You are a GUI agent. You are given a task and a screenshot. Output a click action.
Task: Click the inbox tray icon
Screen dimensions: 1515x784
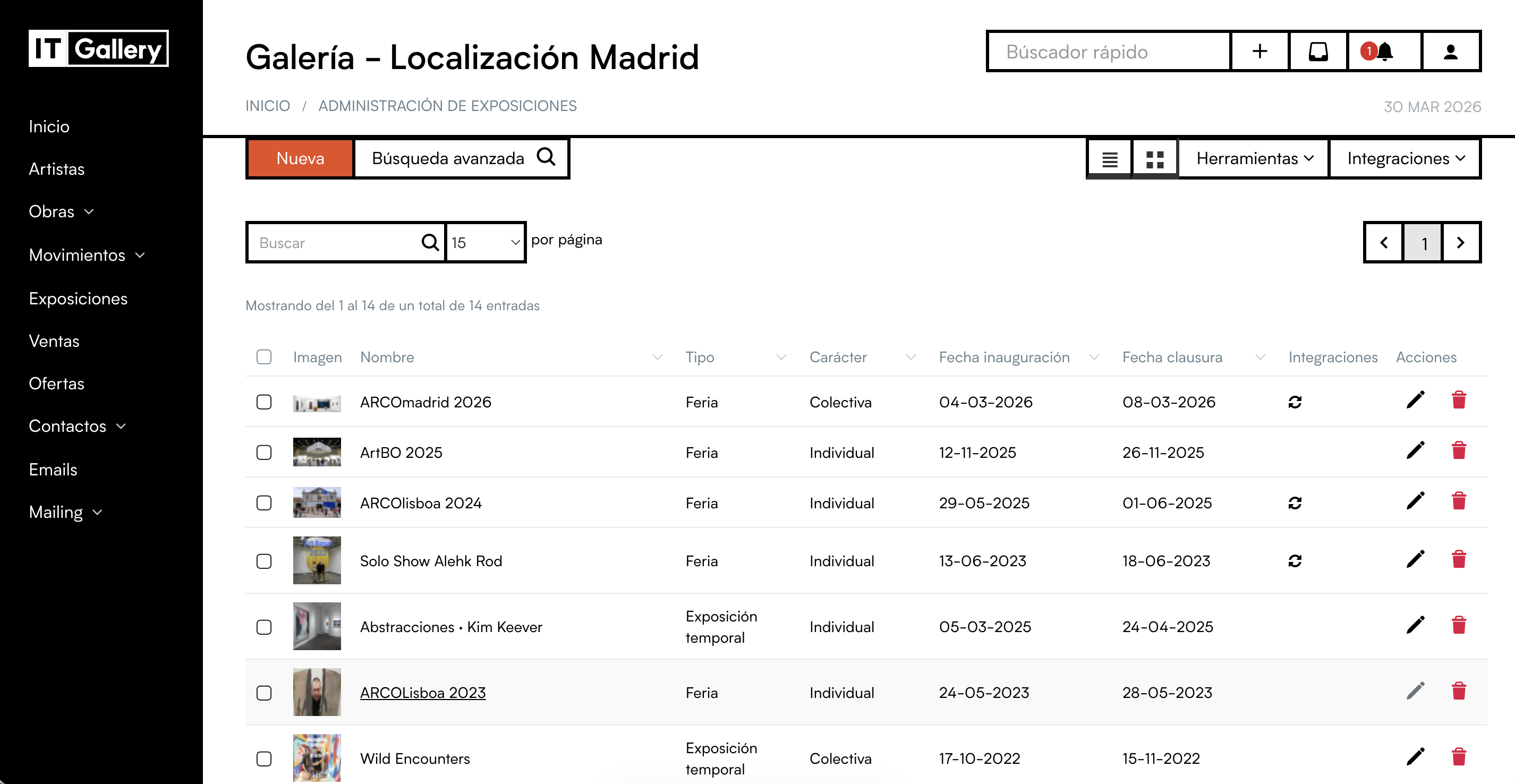point(1318,52)
